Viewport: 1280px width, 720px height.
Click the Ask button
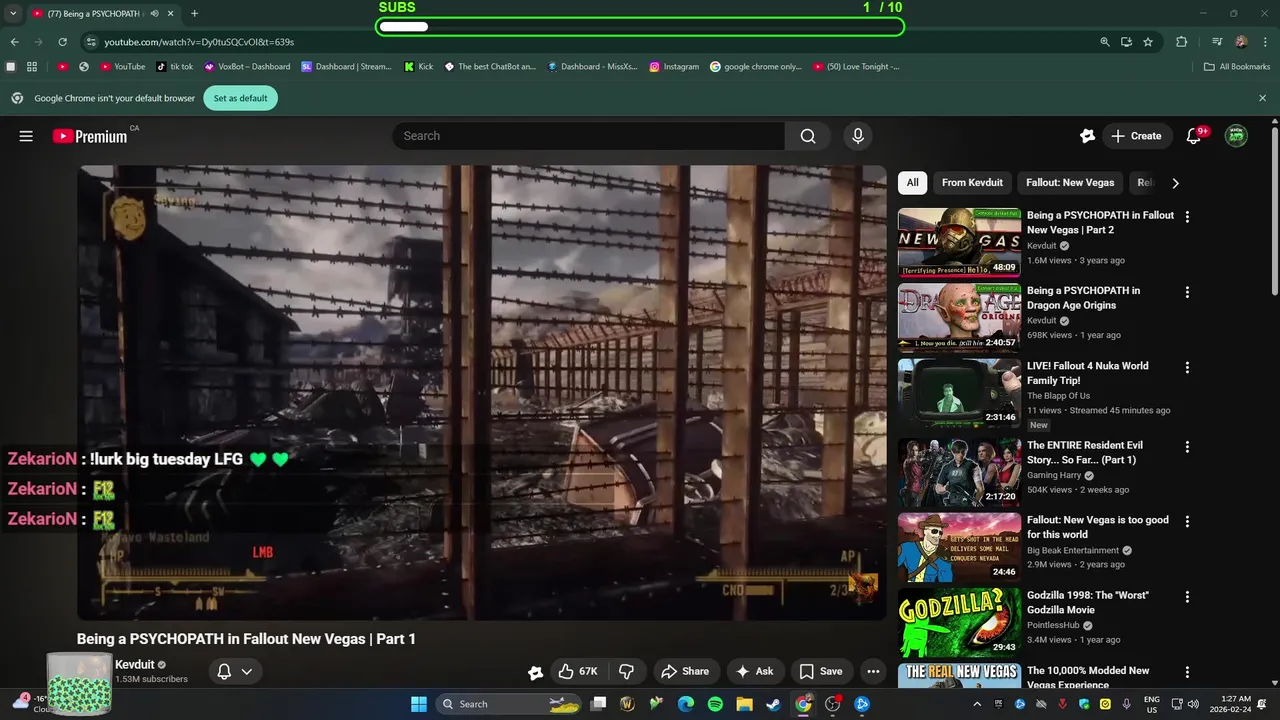click(x=755, y=671)
